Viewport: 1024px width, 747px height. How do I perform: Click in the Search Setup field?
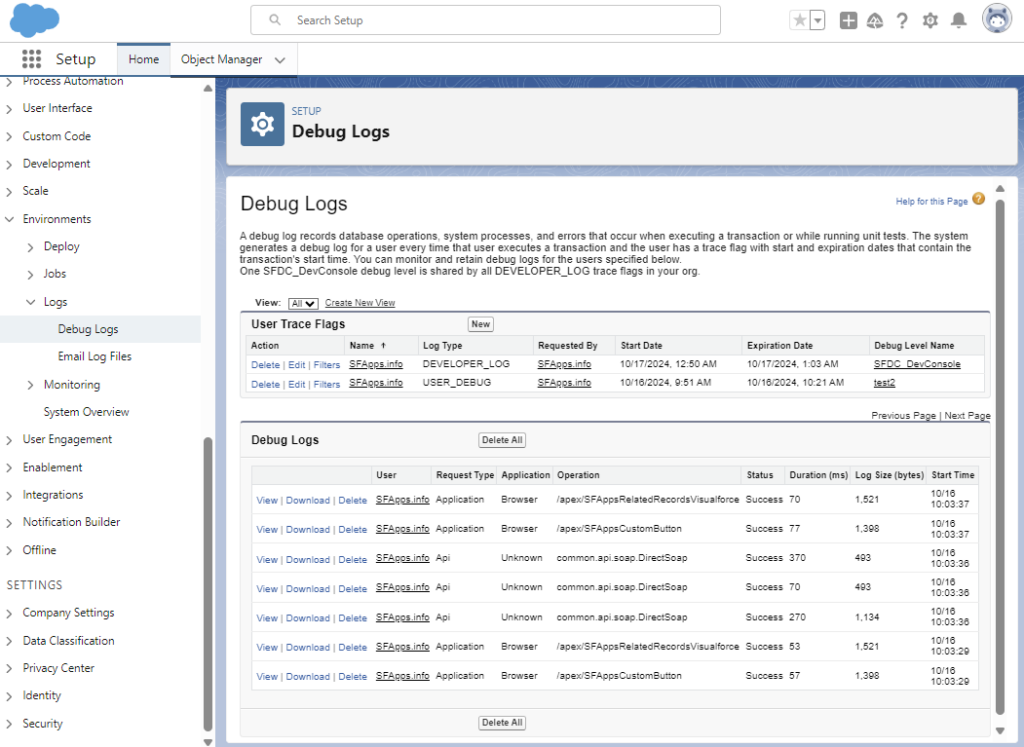[x=485, y=20]
